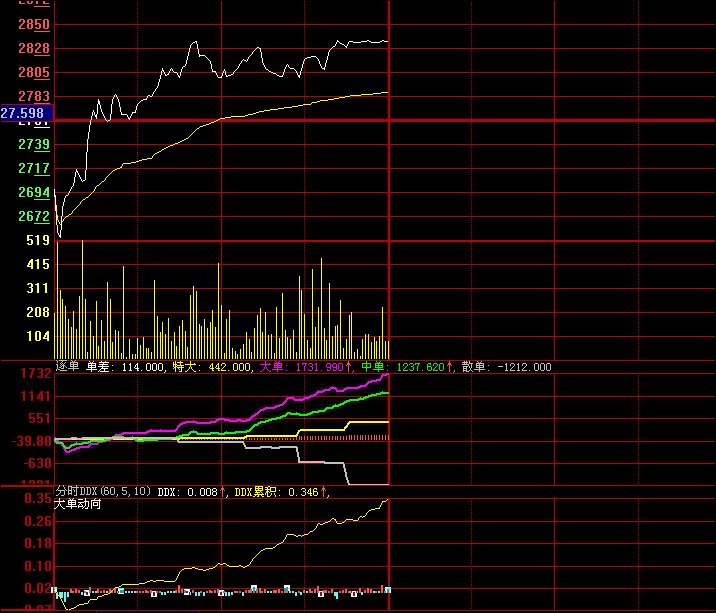Click the 2850 price axis label

(x=34, y=25)
